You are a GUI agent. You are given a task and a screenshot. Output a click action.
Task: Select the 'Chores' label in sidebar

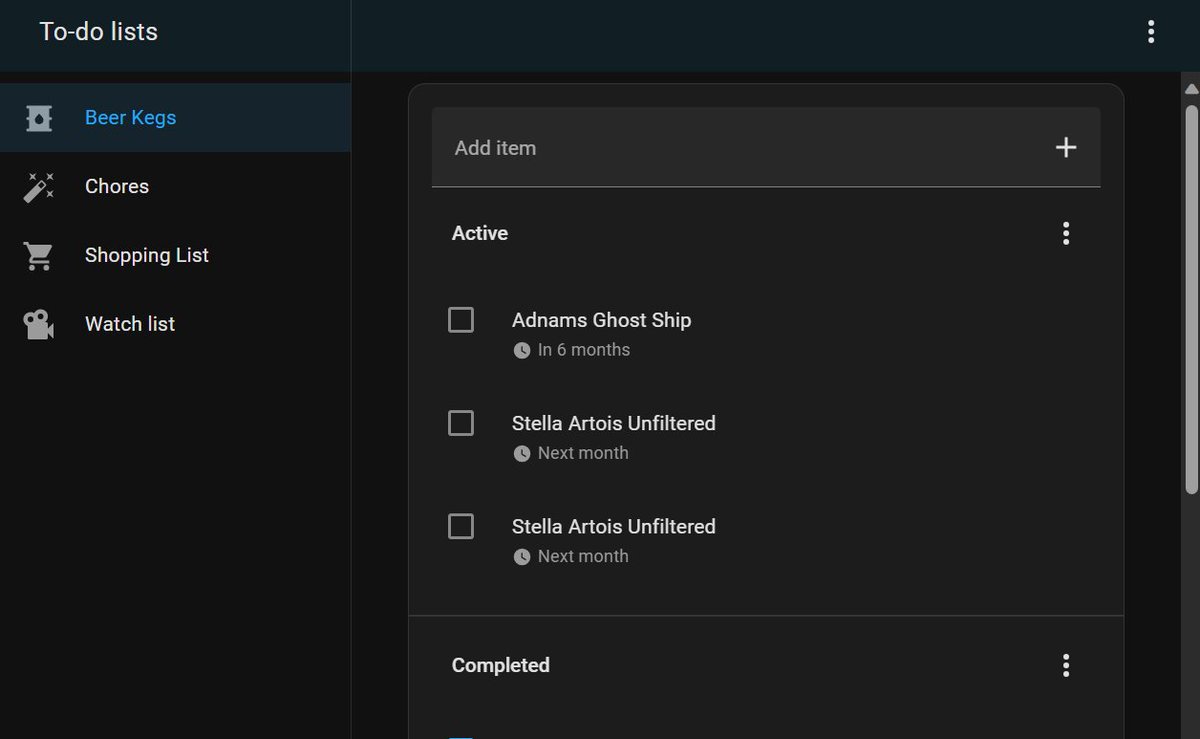click(117, 187)
